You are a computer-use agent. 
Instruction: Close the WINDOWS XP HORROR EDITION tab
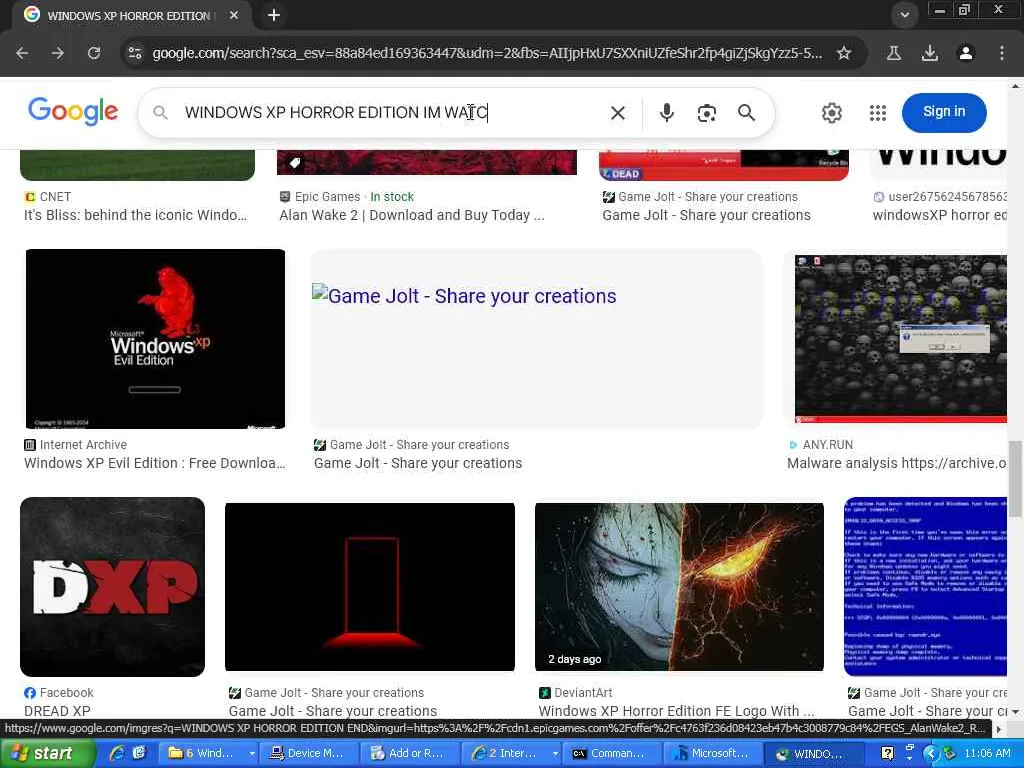234,15
